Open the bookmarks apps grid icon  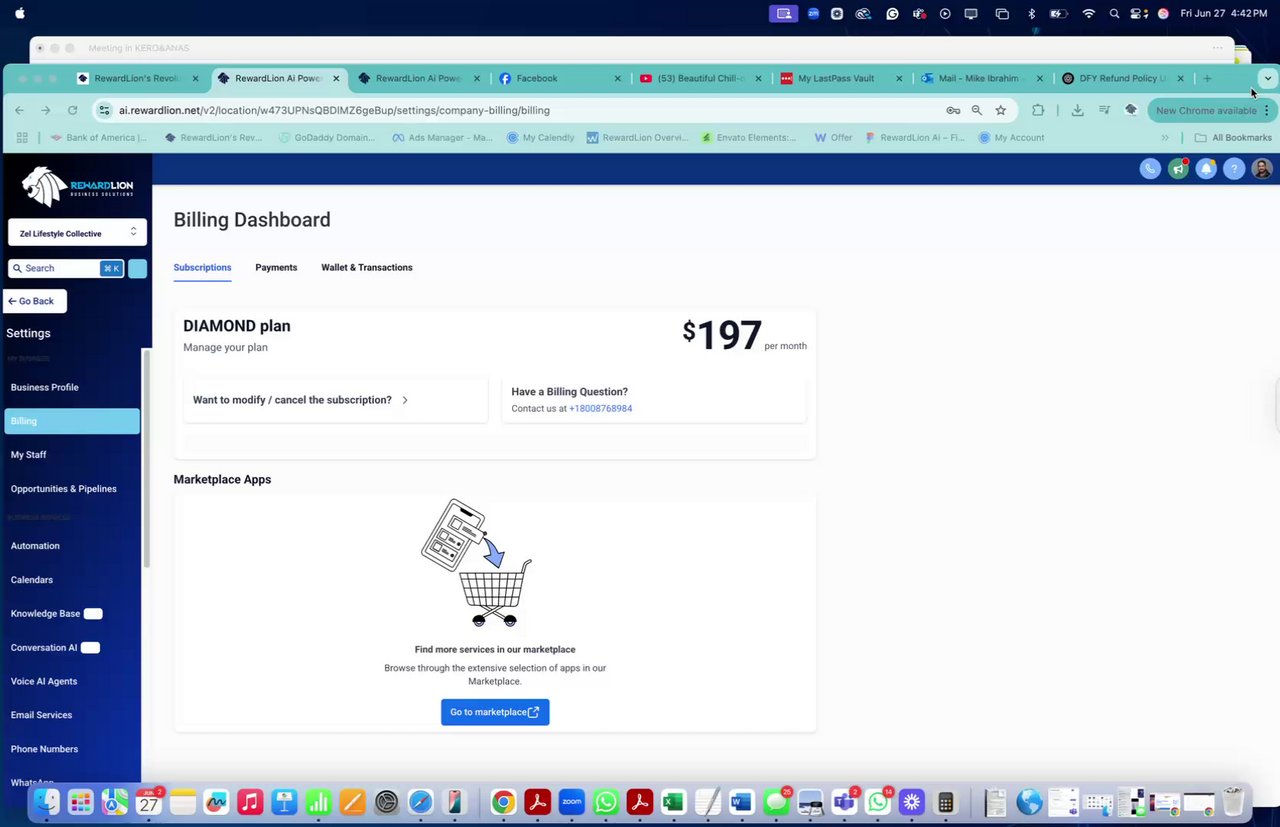22,138
